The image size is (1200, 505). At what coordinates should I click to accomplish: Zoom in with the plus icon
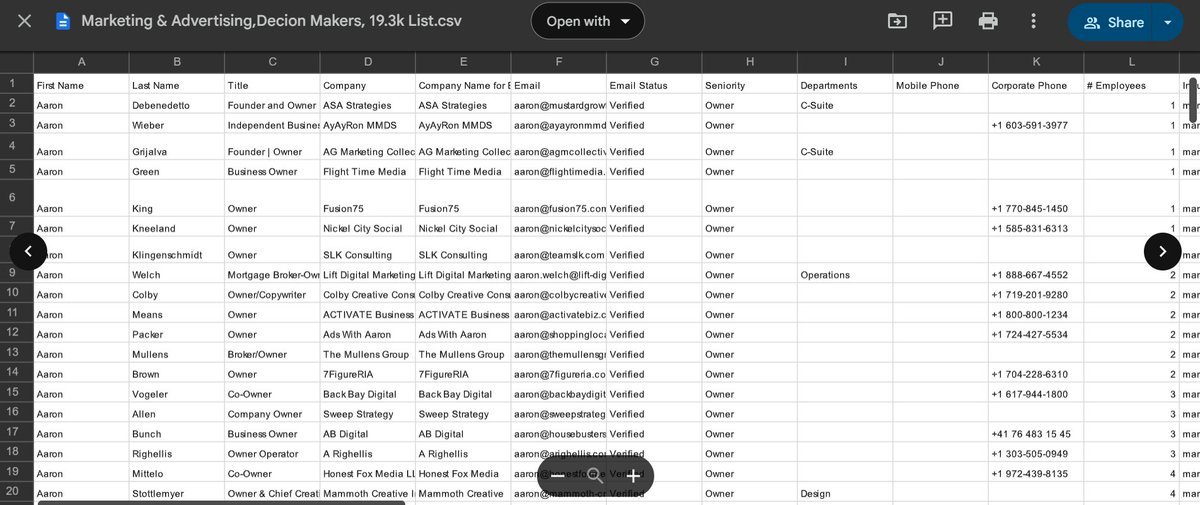click(633, 476)
